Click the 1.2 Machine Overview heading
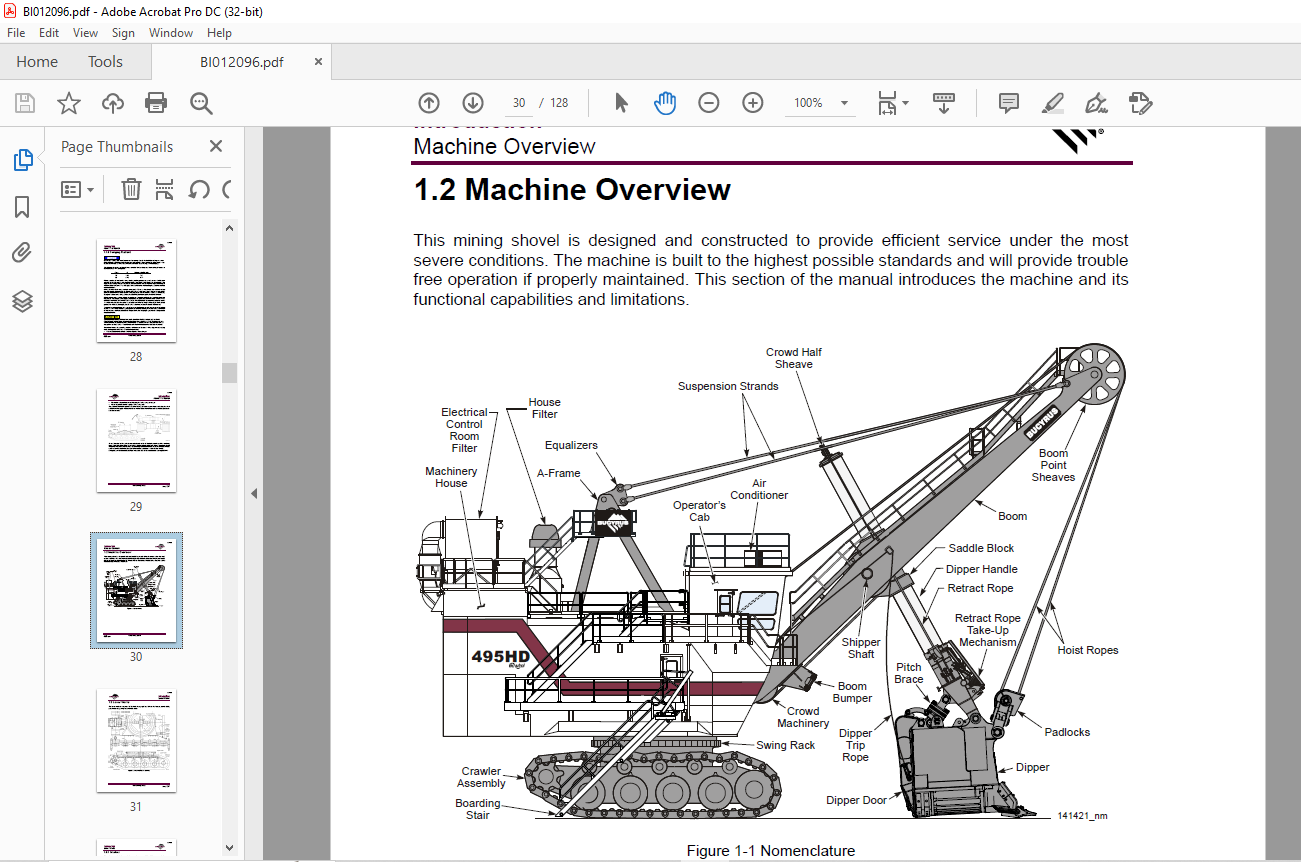Viewport: 1301px width, 862px height. click(x=572, y=190)
